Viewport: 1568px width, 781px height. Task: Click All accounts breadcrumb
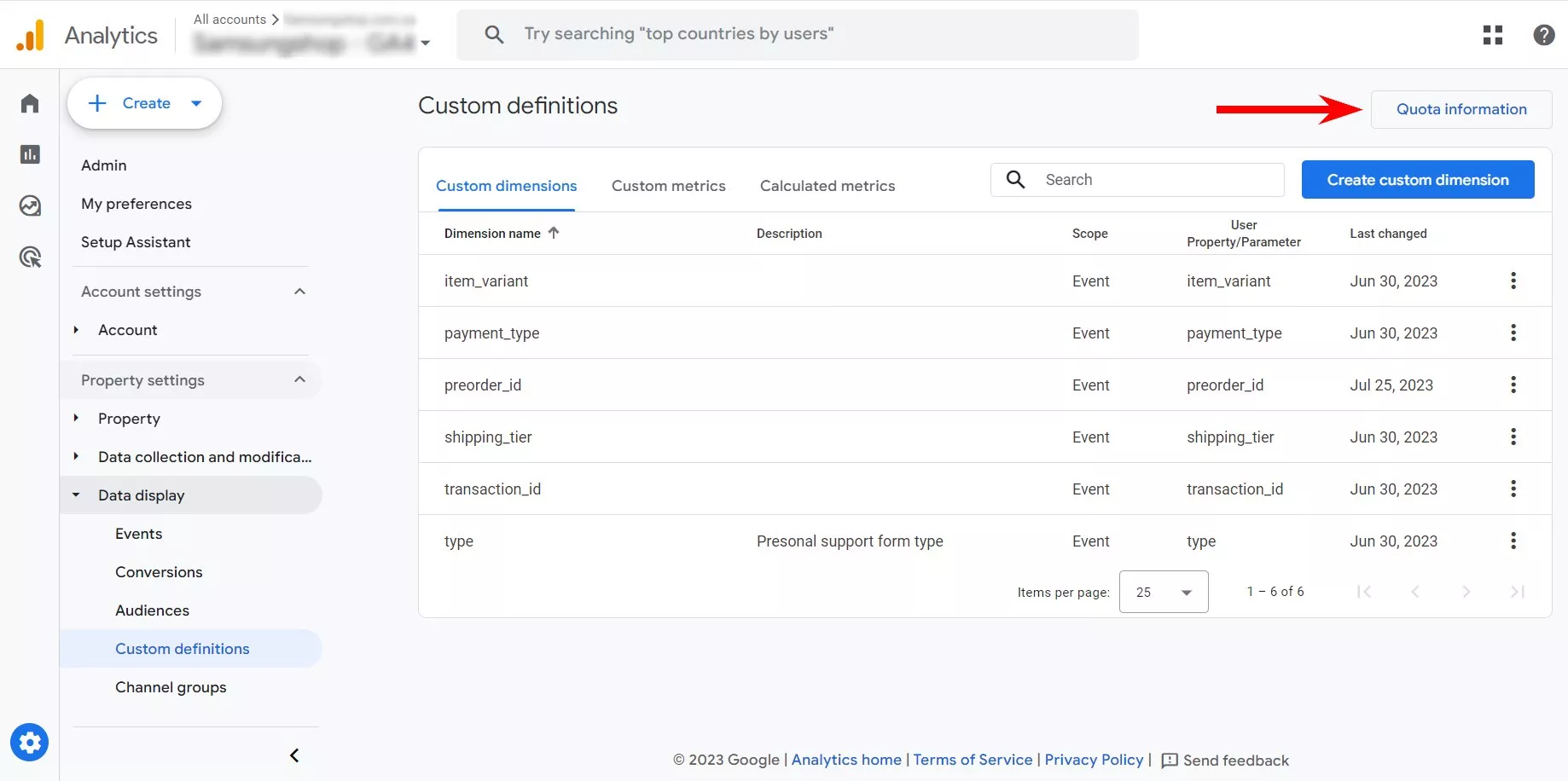coord(229,19)
